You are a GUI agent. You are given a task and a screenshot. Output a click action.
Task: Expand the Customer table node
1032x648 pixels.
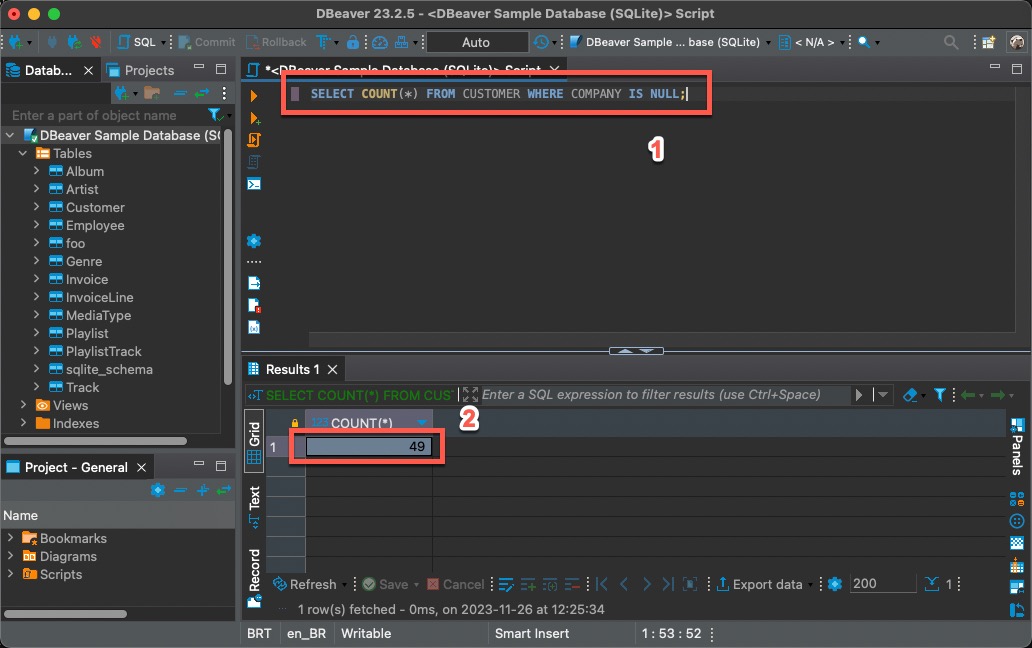click(36, 207)
